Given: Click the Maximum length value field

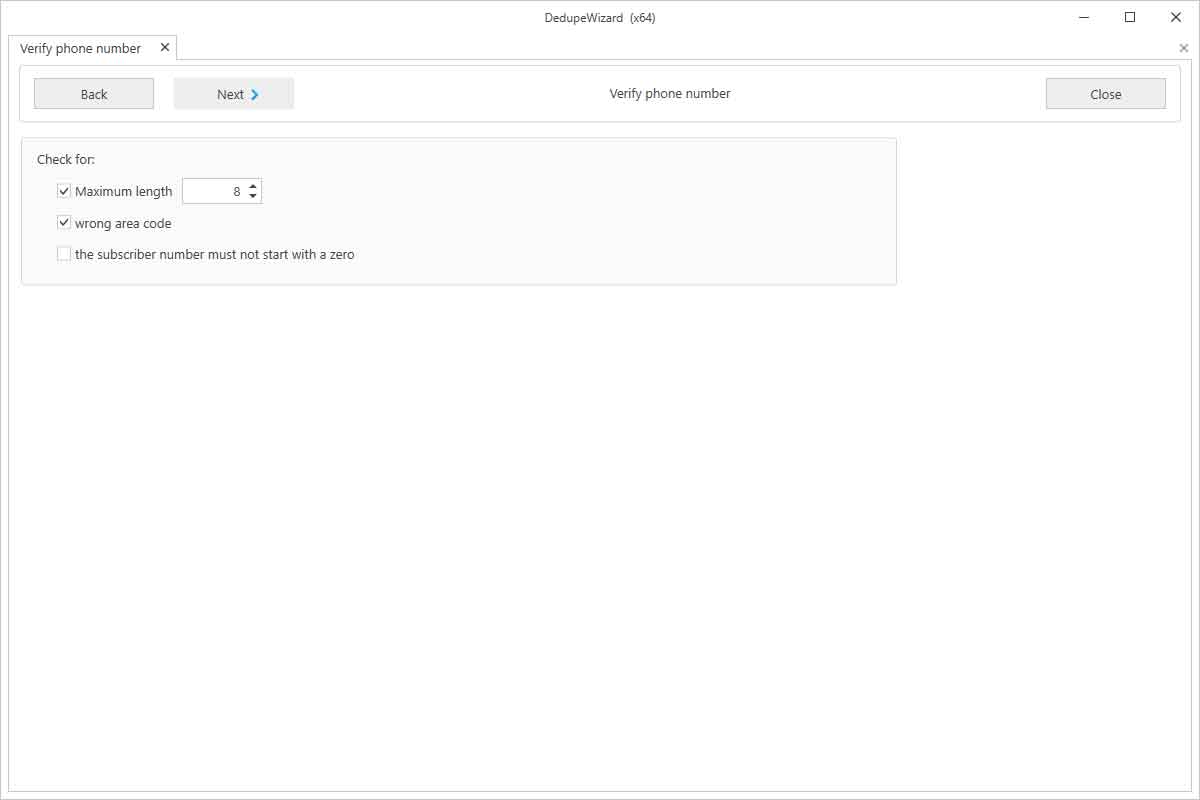Looking at the screenshot, I should (x=214, y=191).
